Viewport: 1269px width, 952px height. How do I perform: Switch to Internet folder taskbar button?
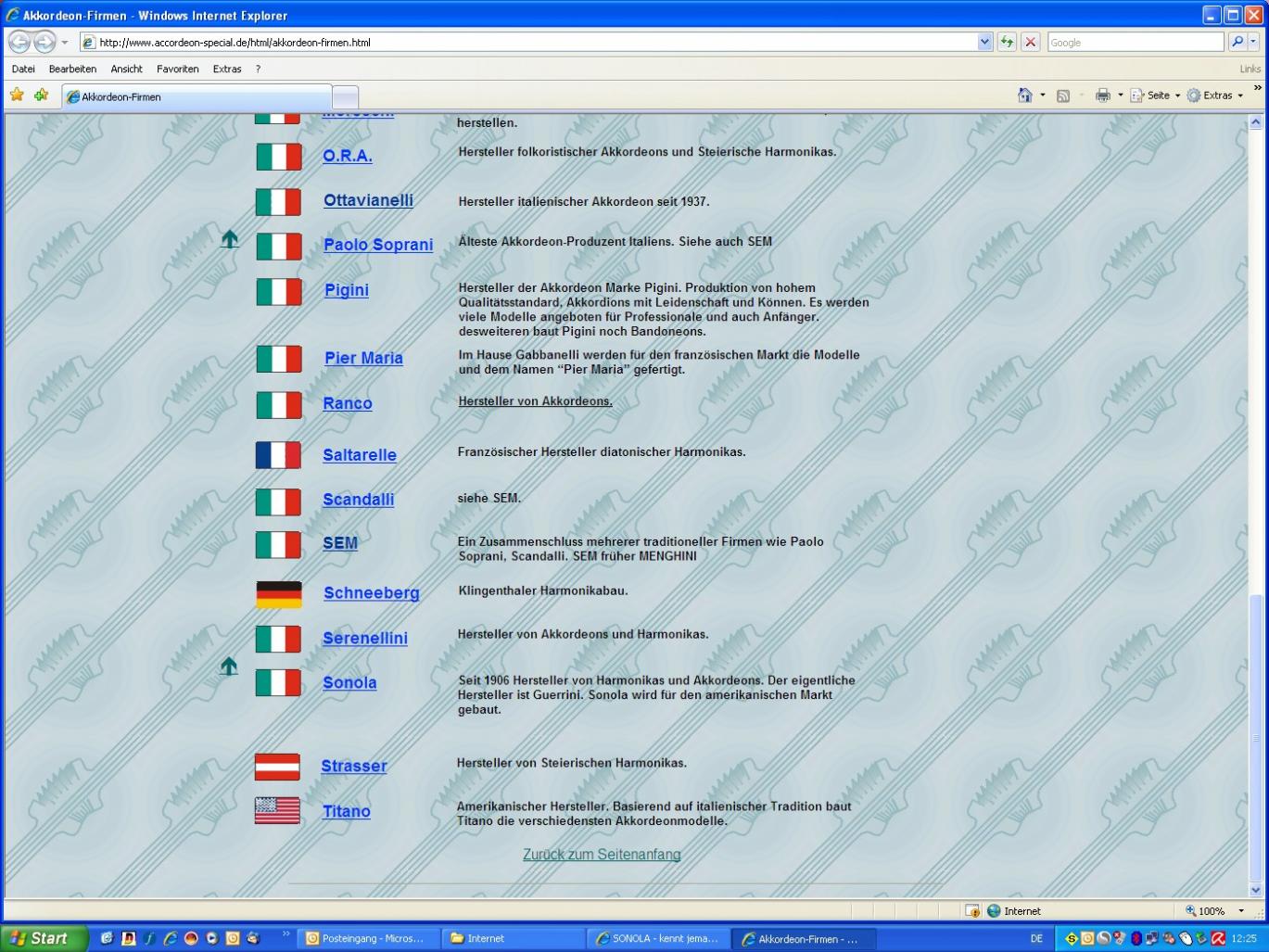[513, 938]
